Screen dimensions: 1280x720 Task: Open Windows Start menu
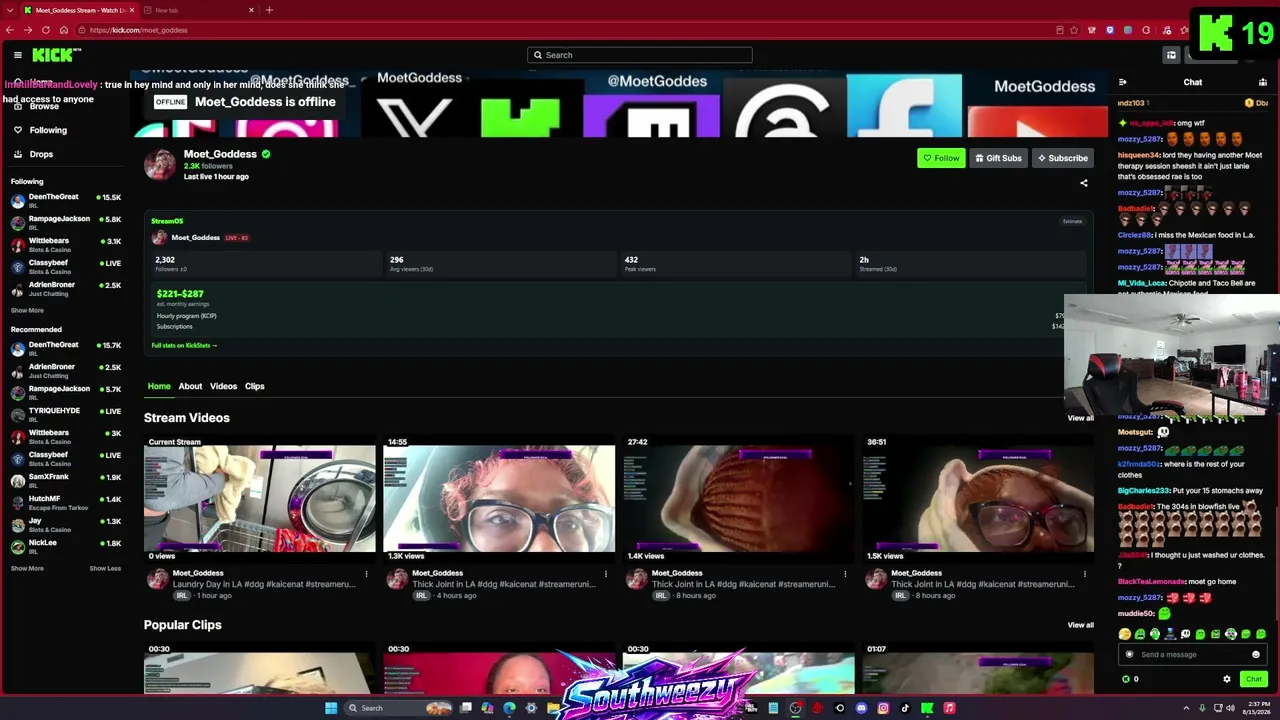point(331,708)
